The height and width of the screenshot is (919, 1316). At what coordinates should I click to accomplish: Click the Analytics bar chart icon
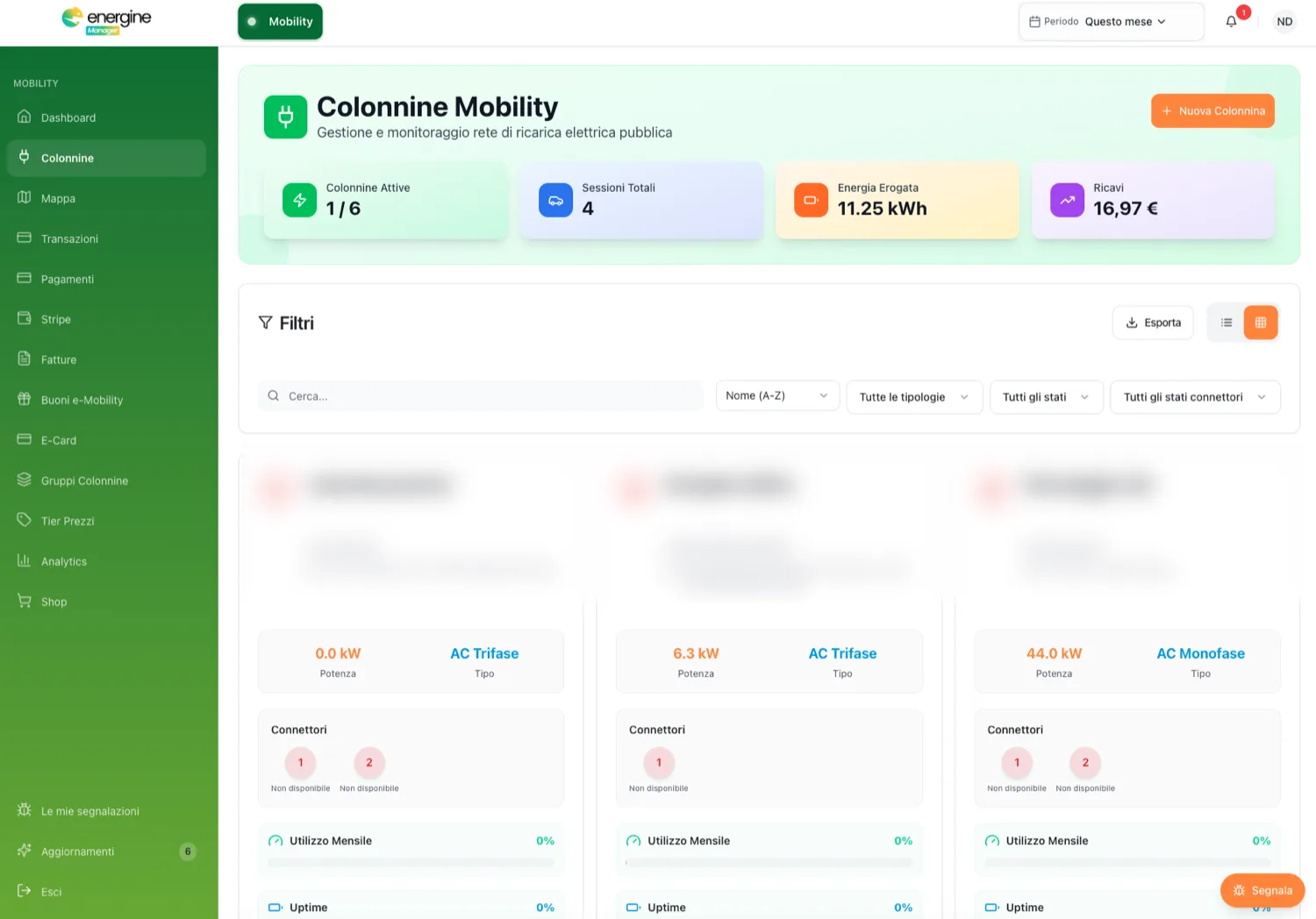click(25, 560)
